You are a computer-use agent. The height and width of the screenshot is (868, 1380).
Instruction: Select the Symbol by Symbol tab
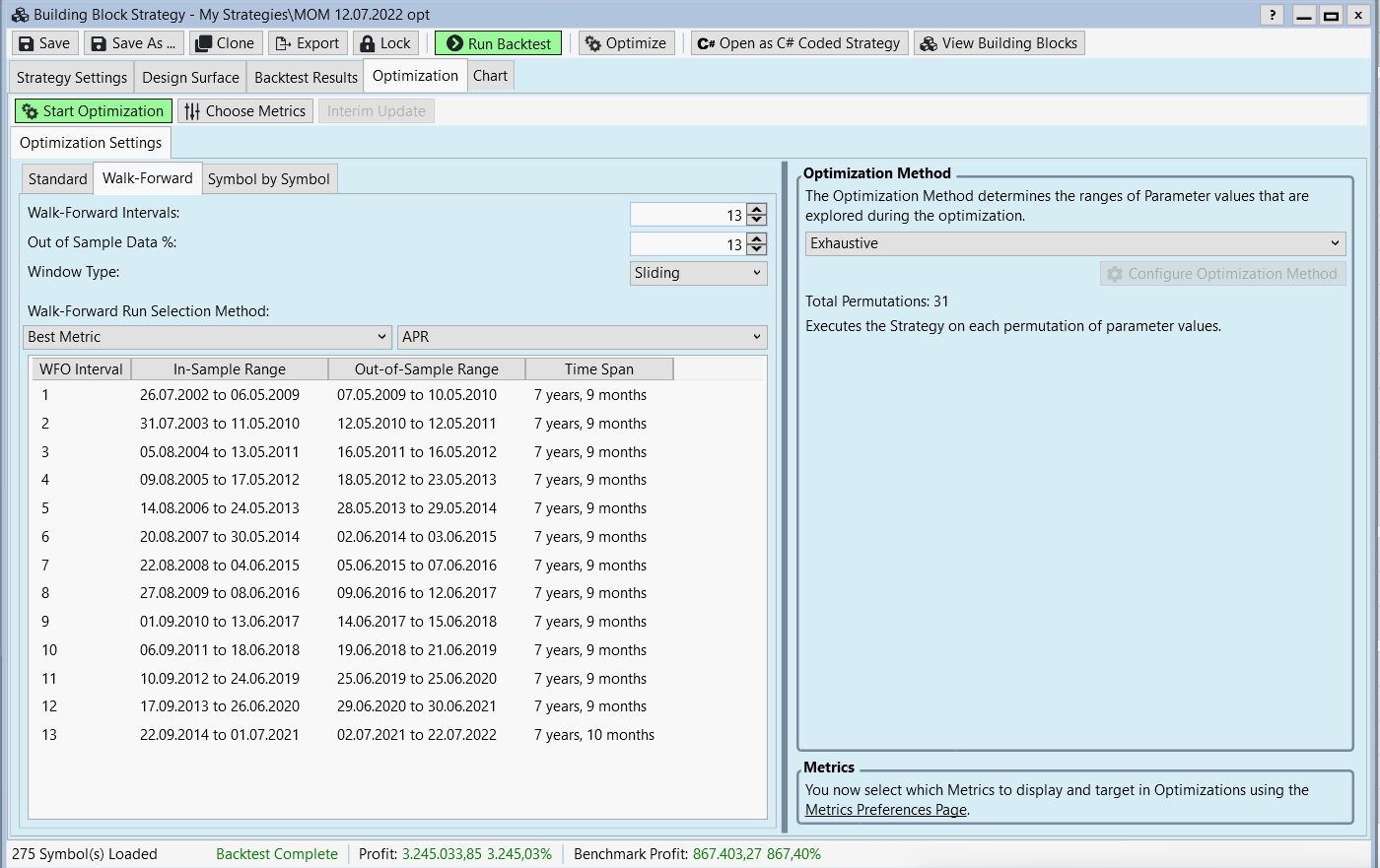click(x=269, y=179)
